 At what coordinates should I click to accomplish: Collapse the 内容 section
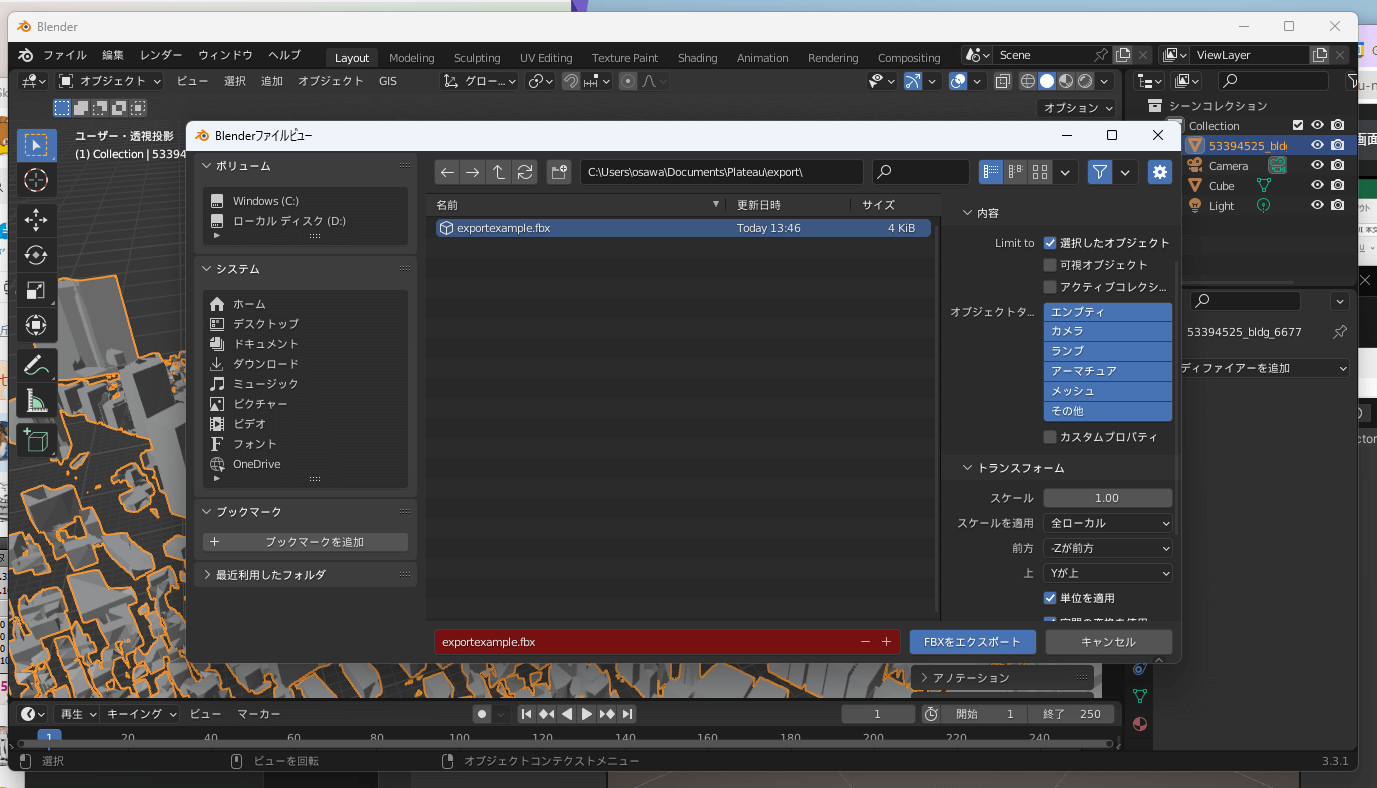[x=968, y=213]
